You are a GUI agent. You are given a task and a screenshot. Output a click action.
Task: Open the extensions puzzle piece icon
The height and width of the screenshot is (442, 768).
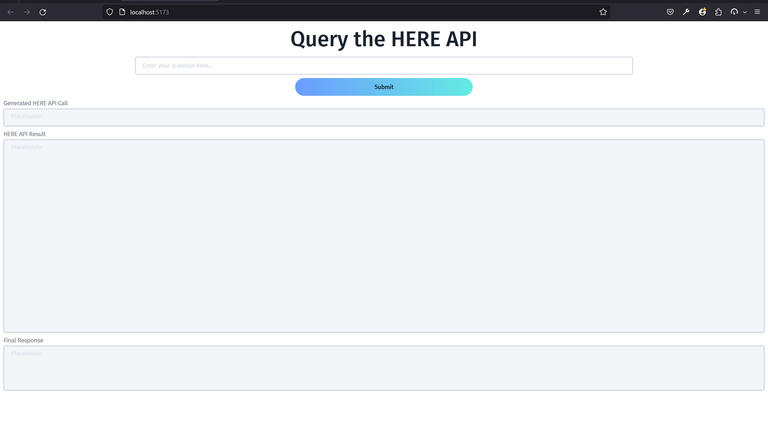point(719,12)
